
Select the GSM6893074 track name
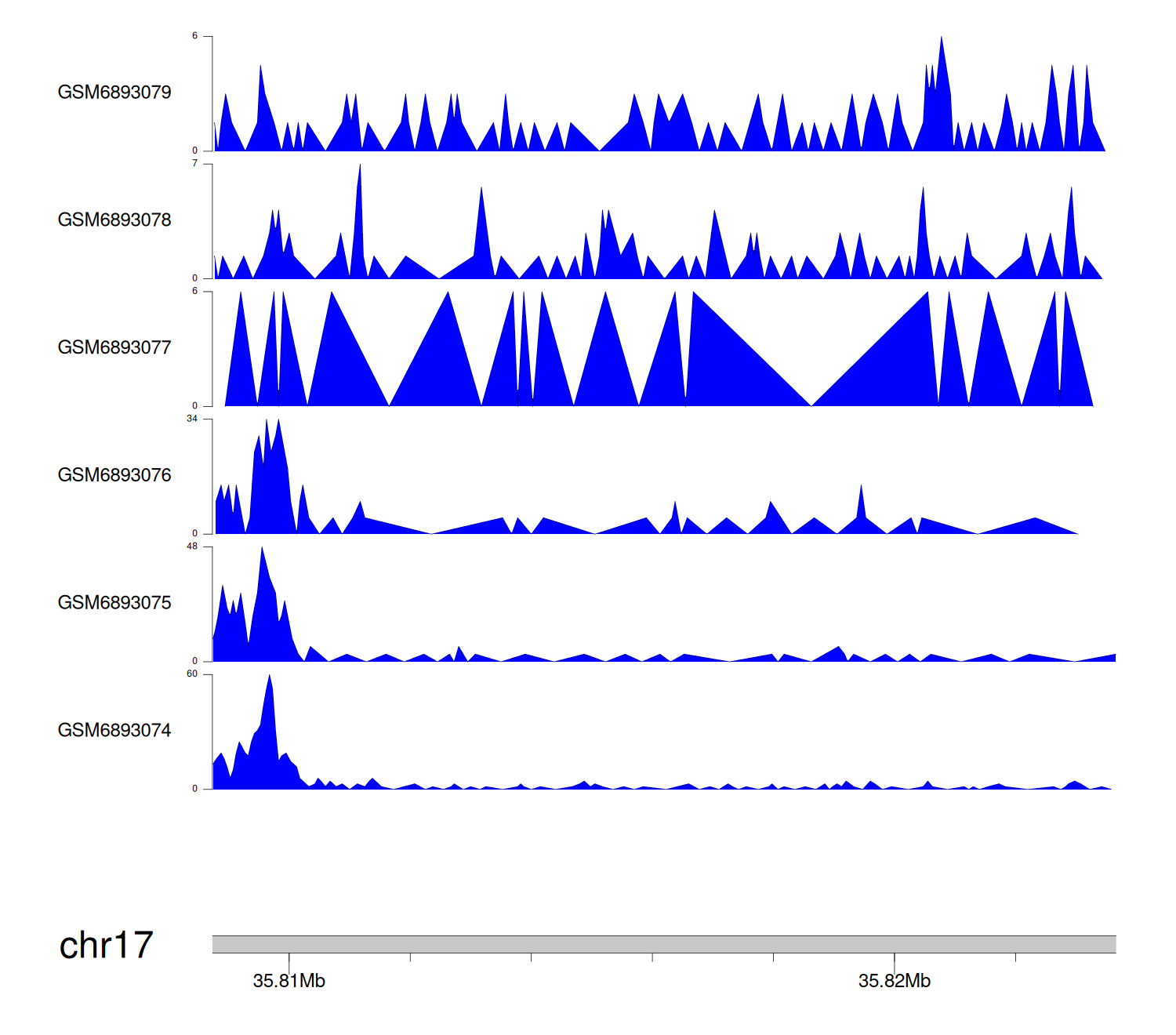coord(114,731)
